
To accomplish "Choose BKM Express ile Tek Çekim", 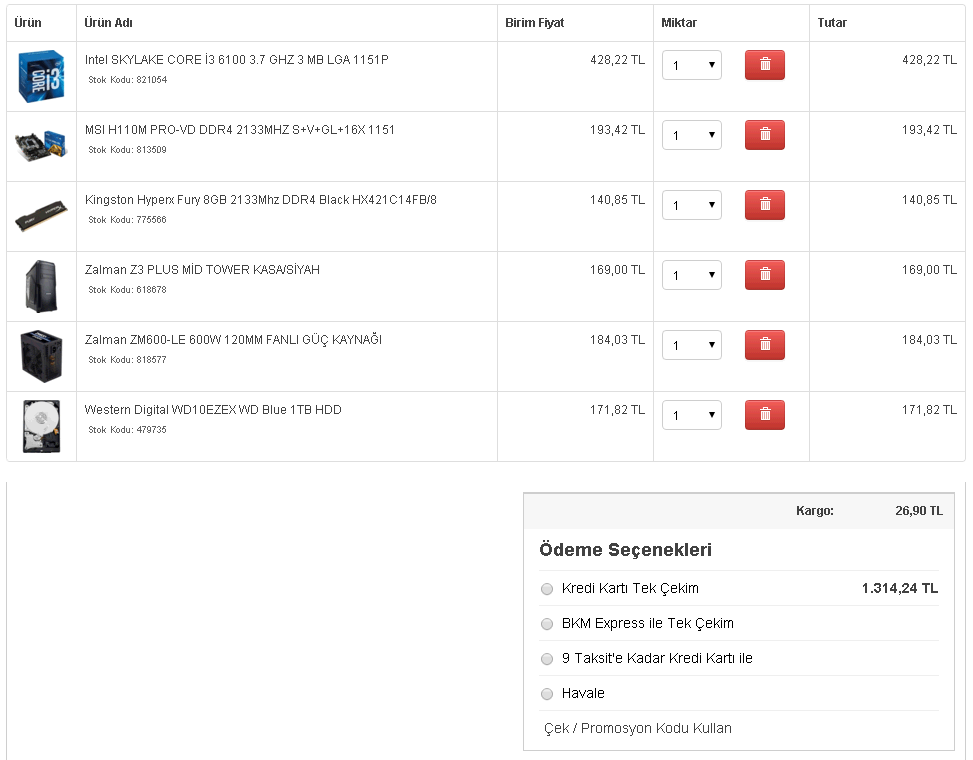I will [547, 624].
